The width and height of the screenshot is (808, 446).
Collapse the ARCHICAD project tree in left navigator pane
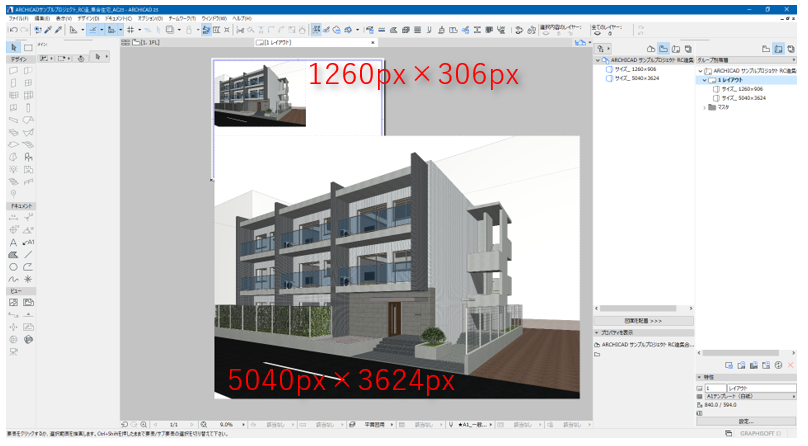point(598,60)
